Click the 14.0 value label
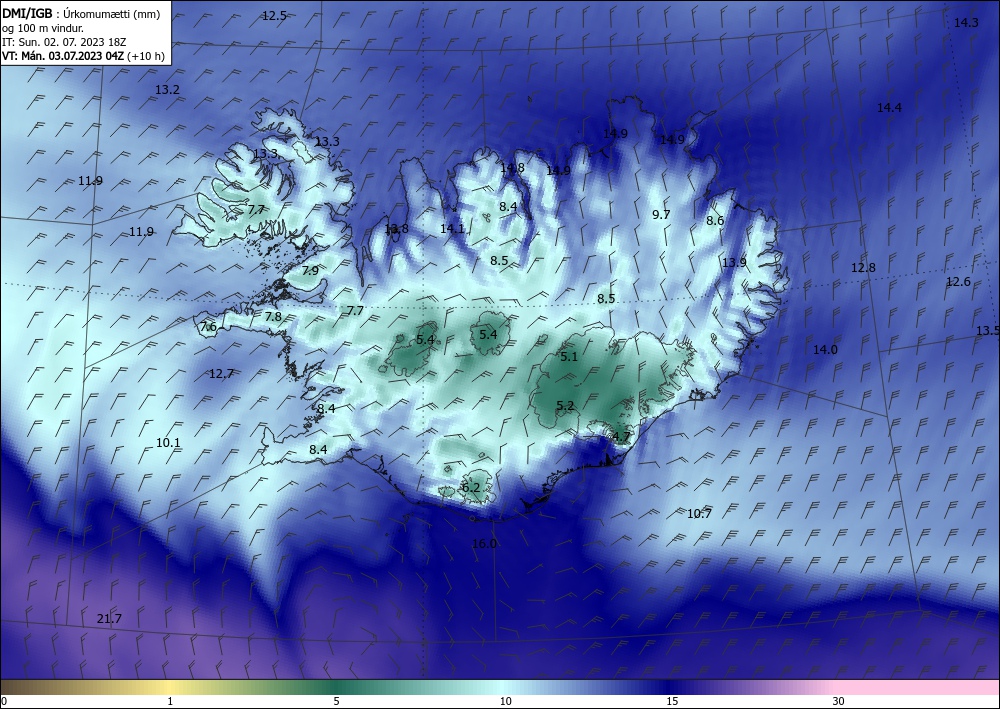This screenshot has width=1000, height=709. pyautogui.click(x=825, y=349)
